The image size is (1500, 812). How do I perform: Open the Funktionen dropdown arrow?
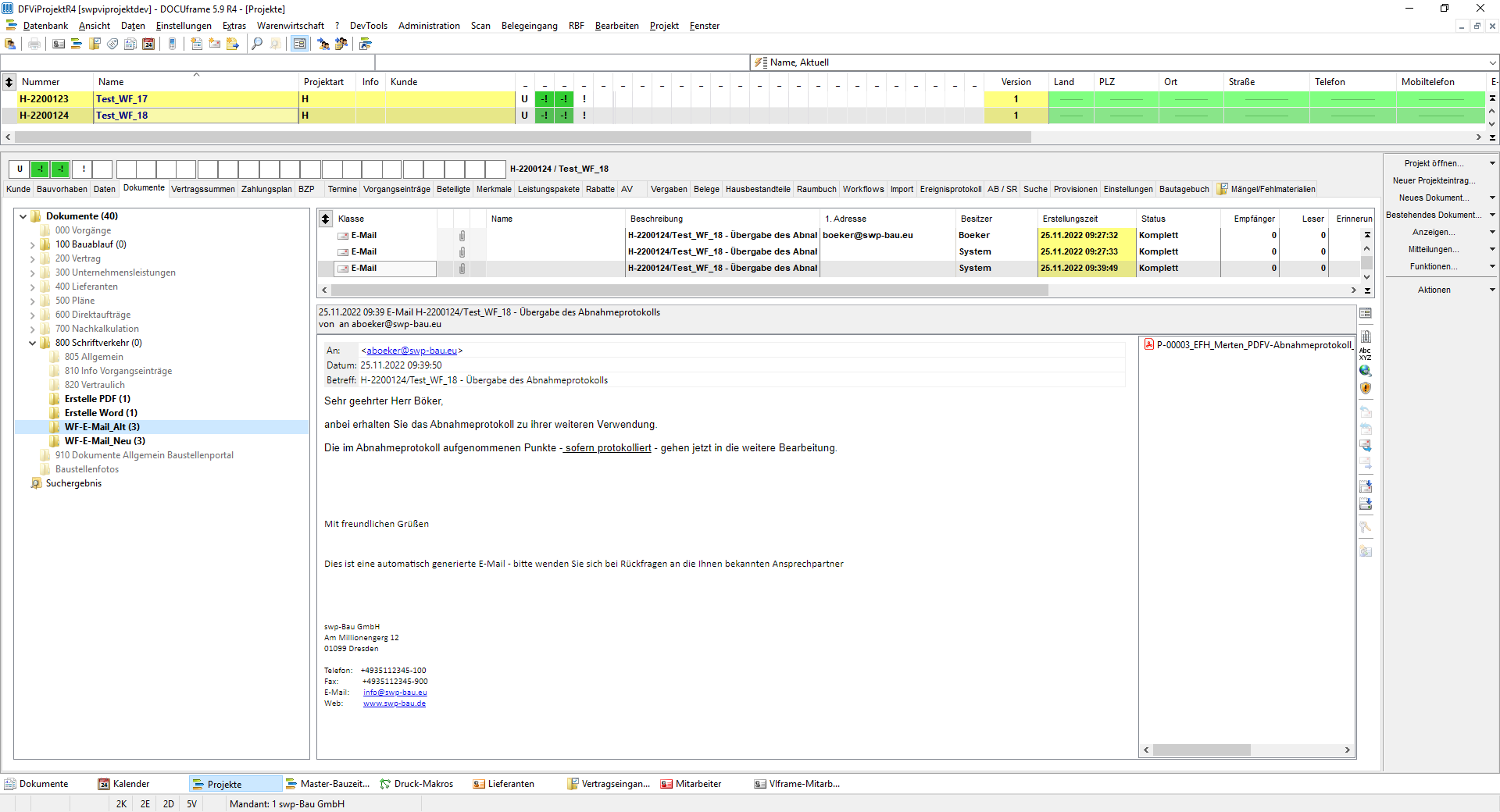click(x=1492, y=266)
